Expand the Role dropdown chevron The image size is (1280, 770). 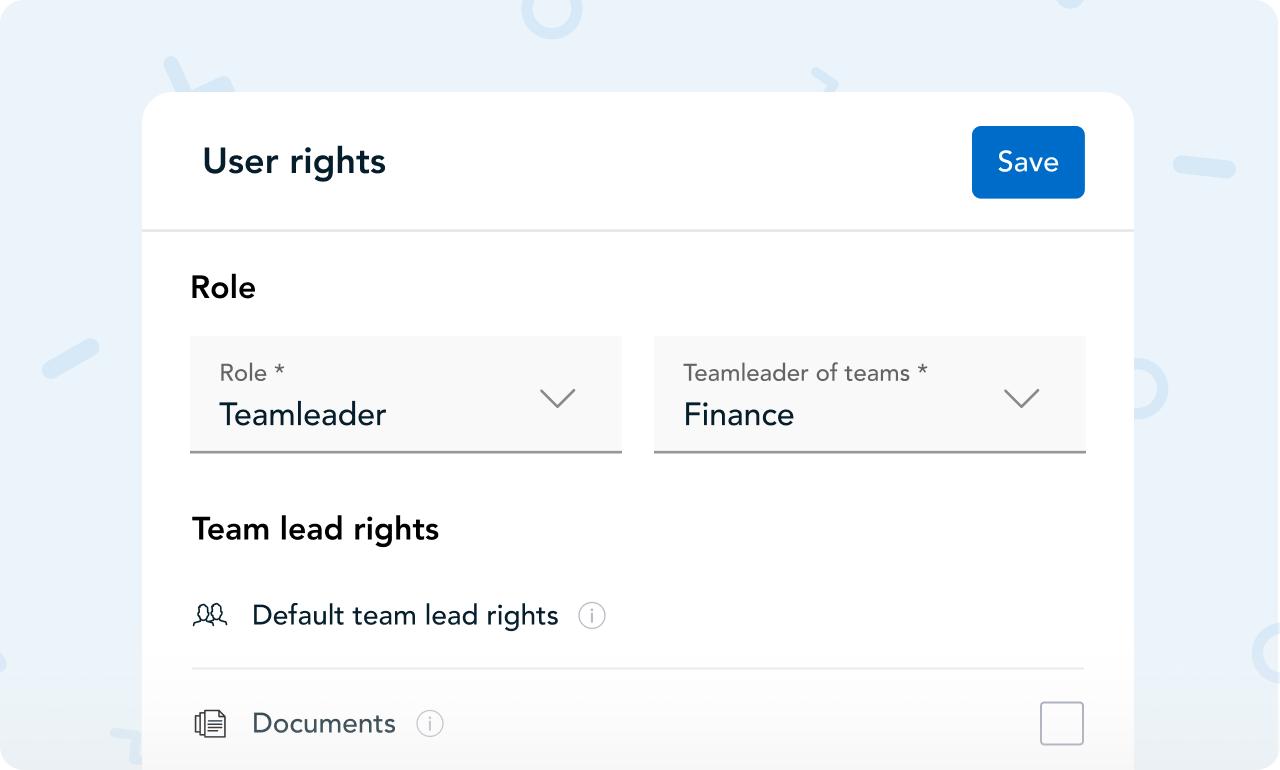[557, 398]
